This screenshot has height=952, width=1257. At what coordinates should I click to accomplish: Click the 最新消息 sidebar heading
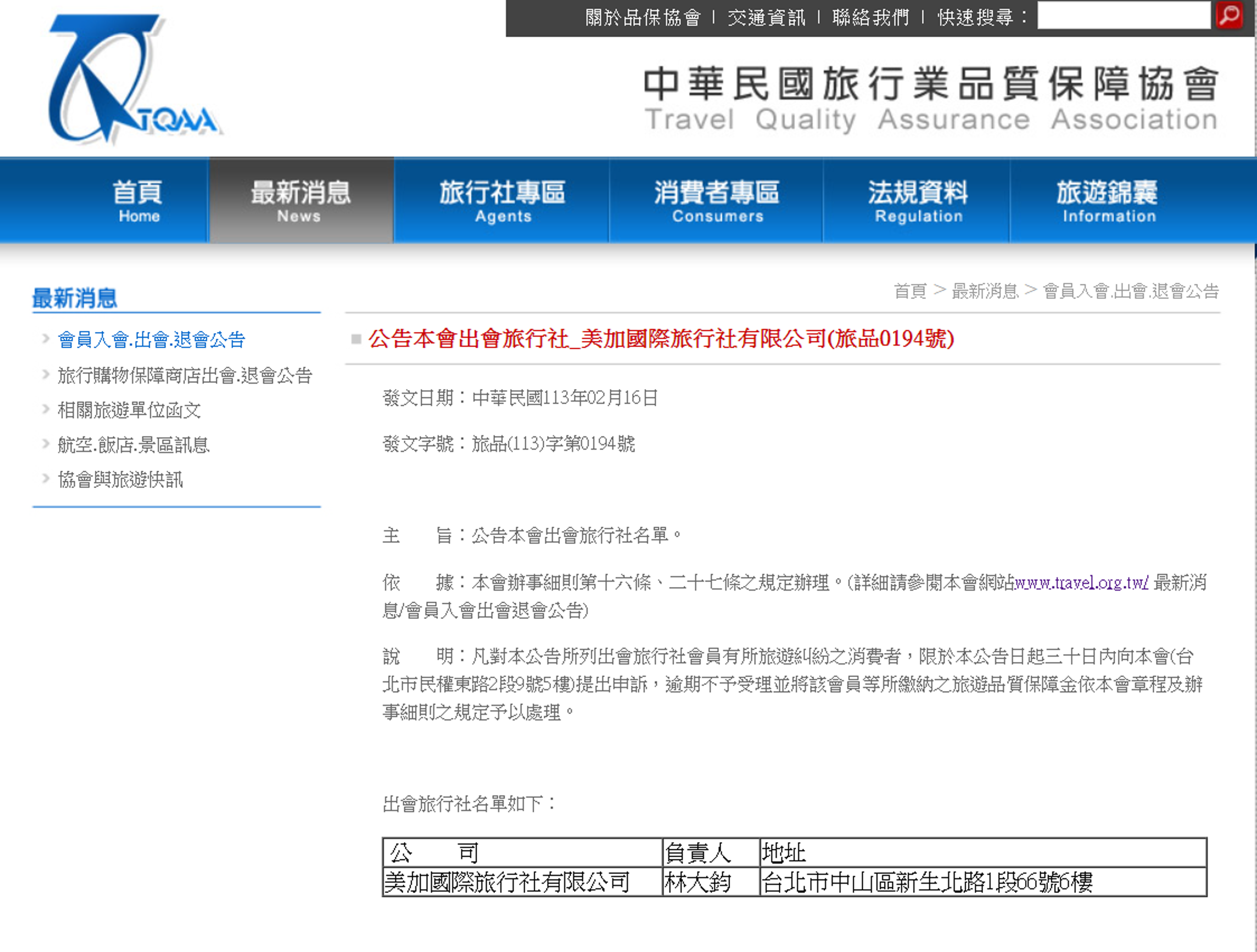coord(74,297)
